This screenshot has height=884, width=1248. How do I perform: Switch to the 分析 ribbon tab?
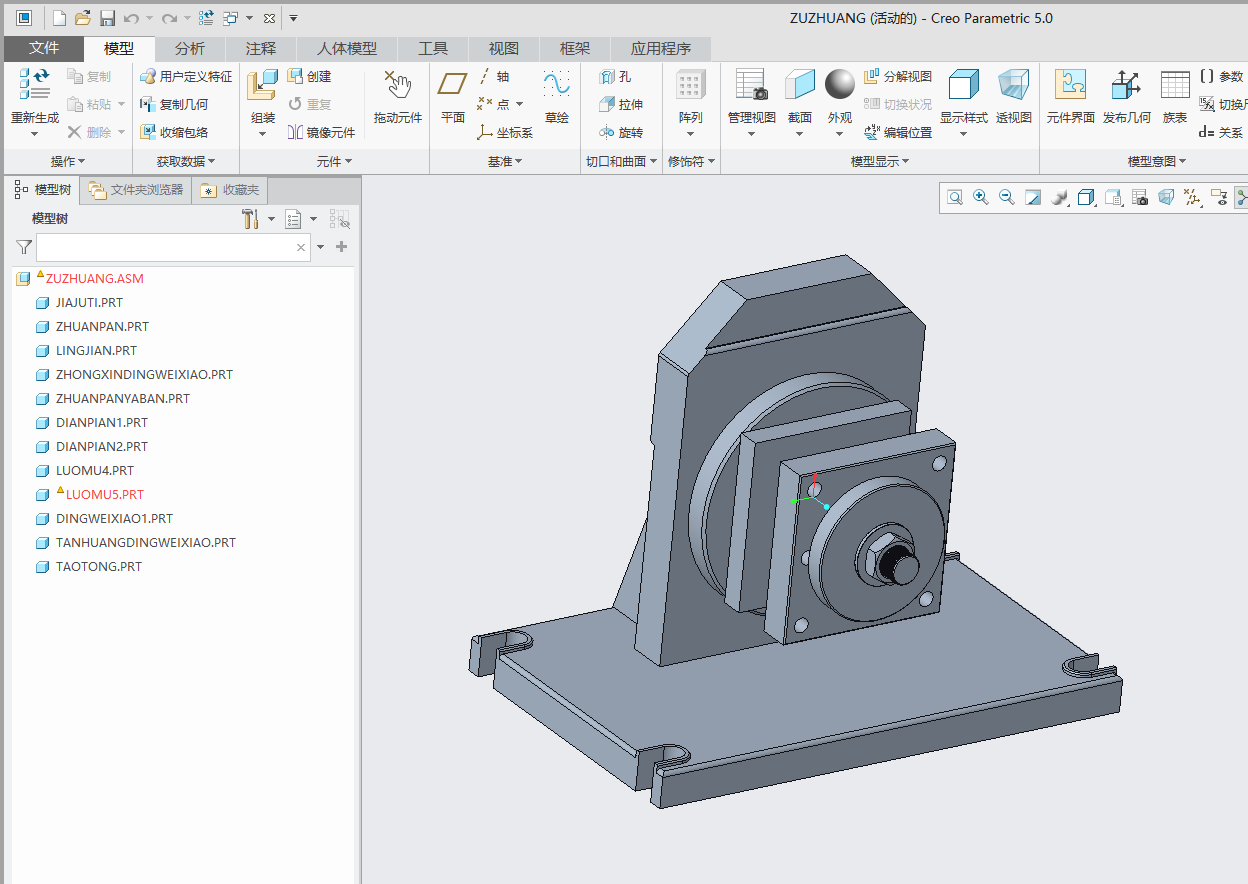coord(190,48)
